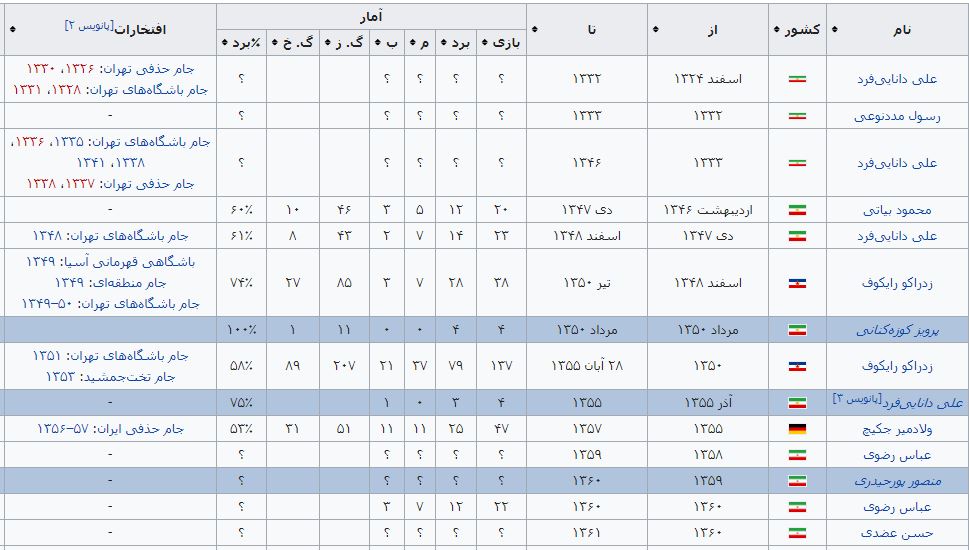Sort by the ٪برد column arrow
This screenshot has width=969, height=550.
pos(224,42)
